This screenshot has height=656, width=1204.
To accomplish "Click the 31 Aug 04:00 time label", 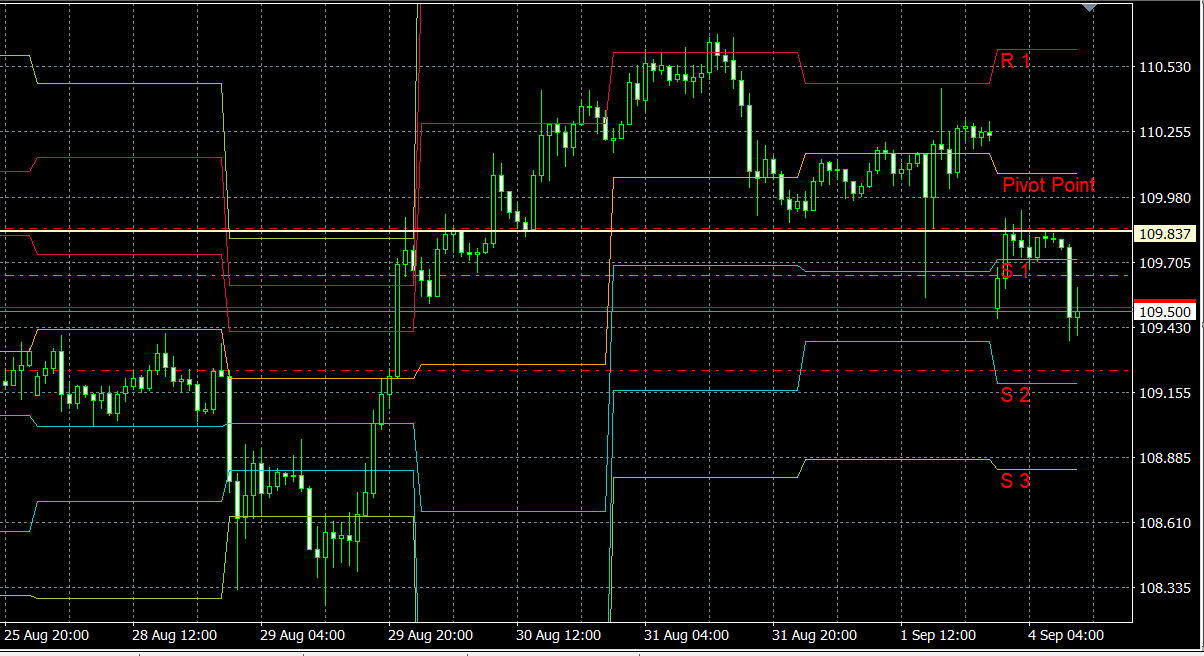I will [687, 635].
